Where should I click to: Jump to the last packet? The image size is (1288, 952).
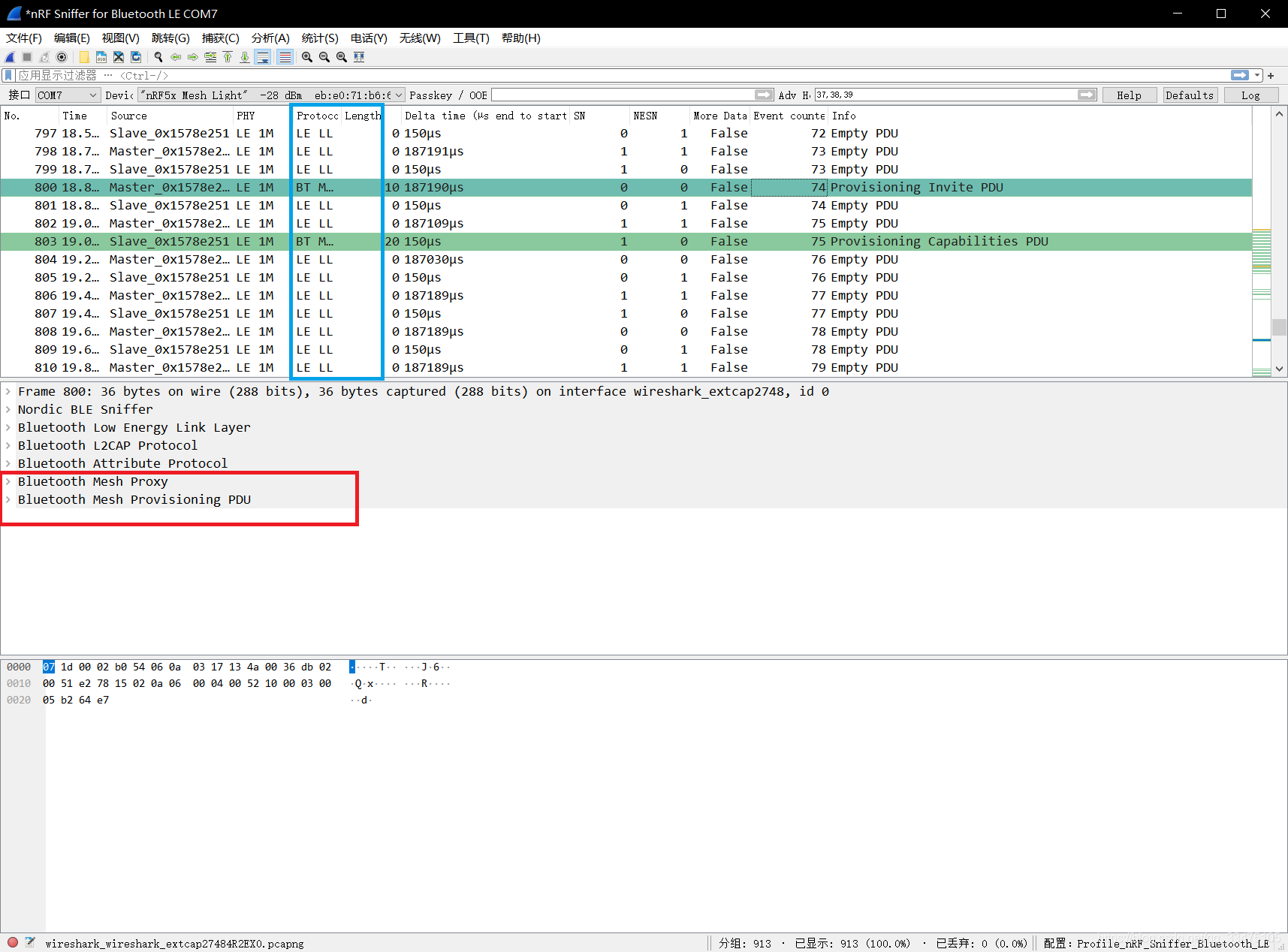click(245, 57)
